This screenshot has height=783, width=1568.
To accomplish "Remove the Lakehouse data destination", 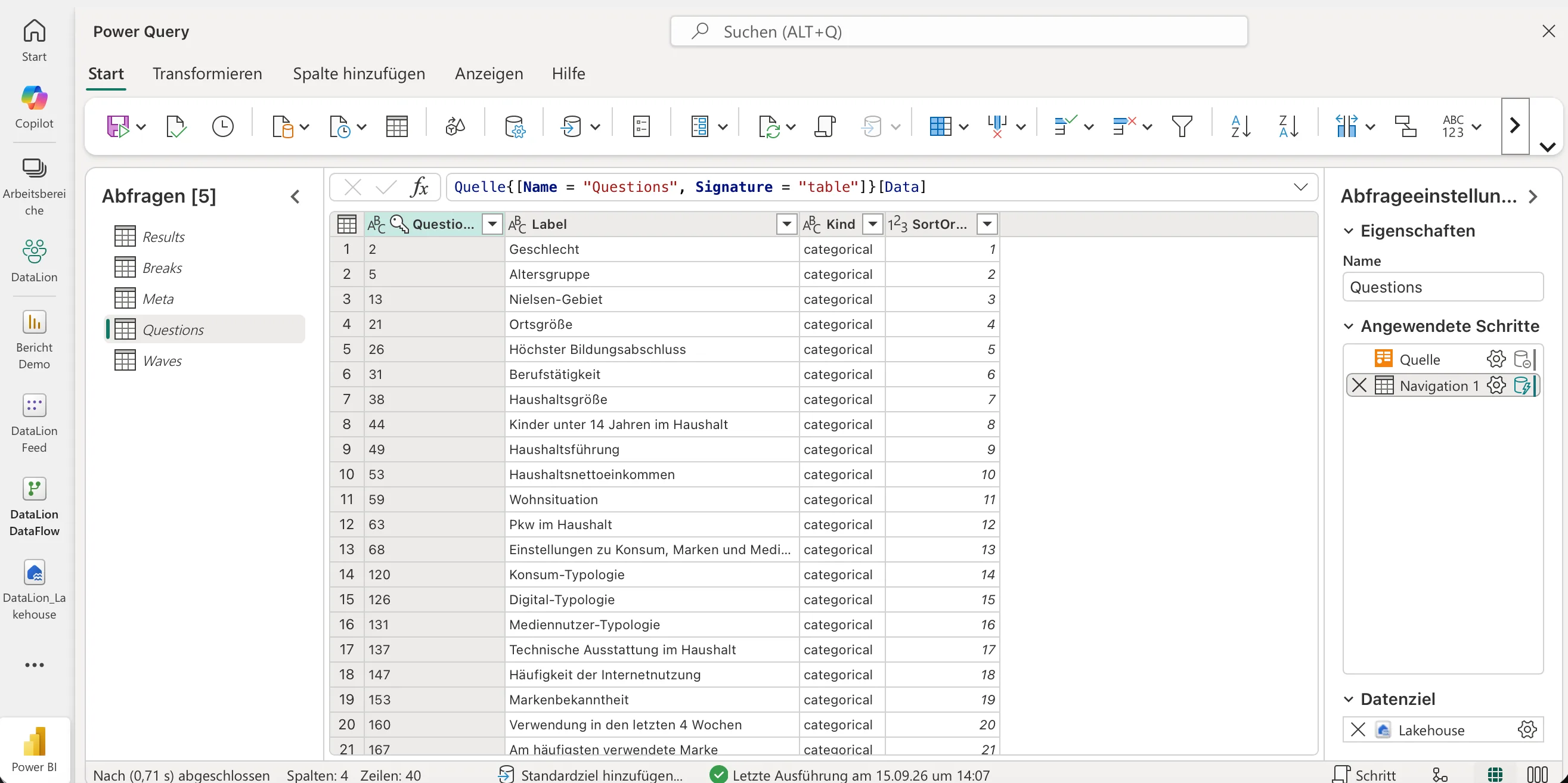I will click(x=1358, y=729).
